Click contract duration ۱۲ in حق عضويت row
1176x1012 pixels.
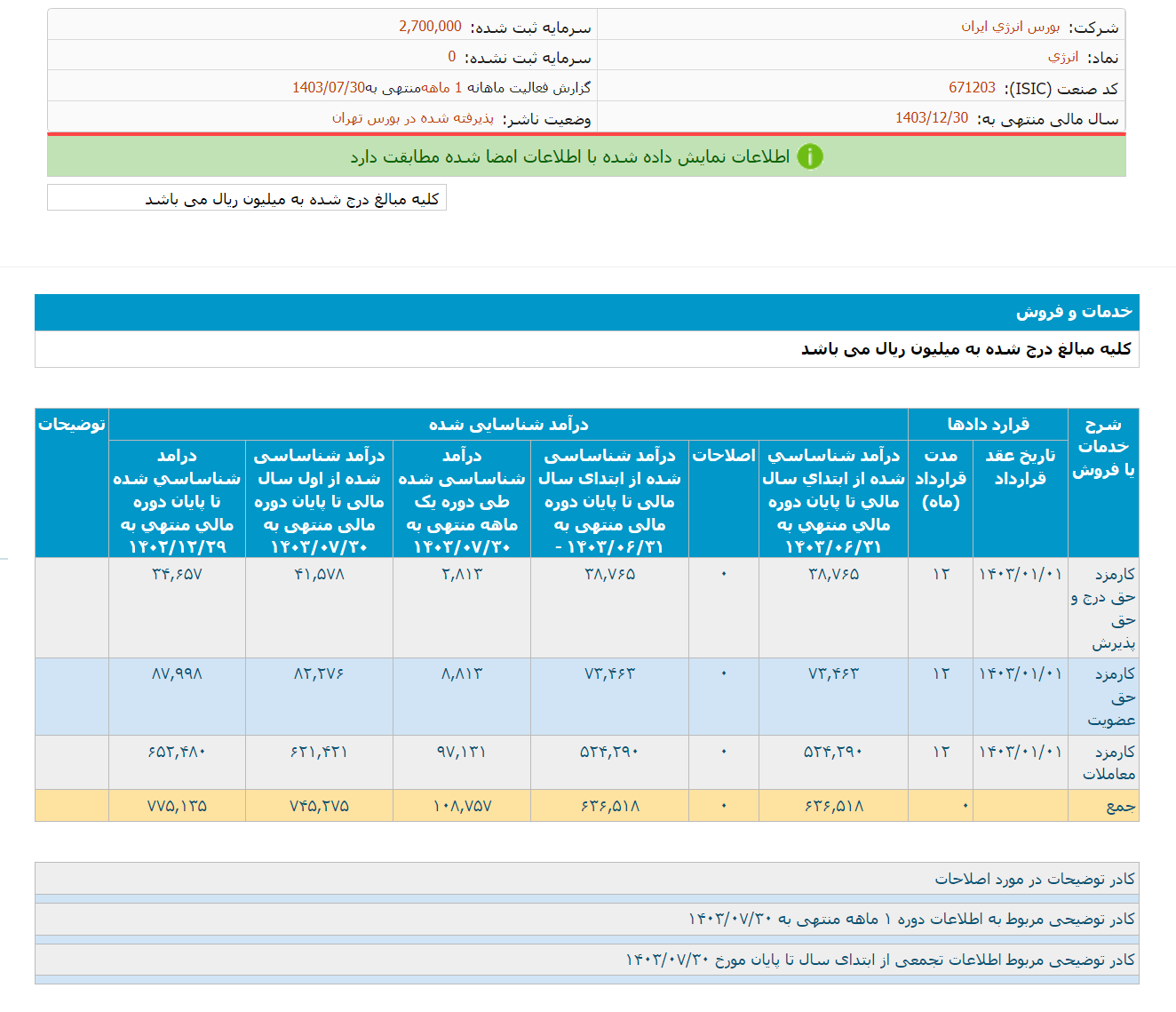click(x=941, y=673)
